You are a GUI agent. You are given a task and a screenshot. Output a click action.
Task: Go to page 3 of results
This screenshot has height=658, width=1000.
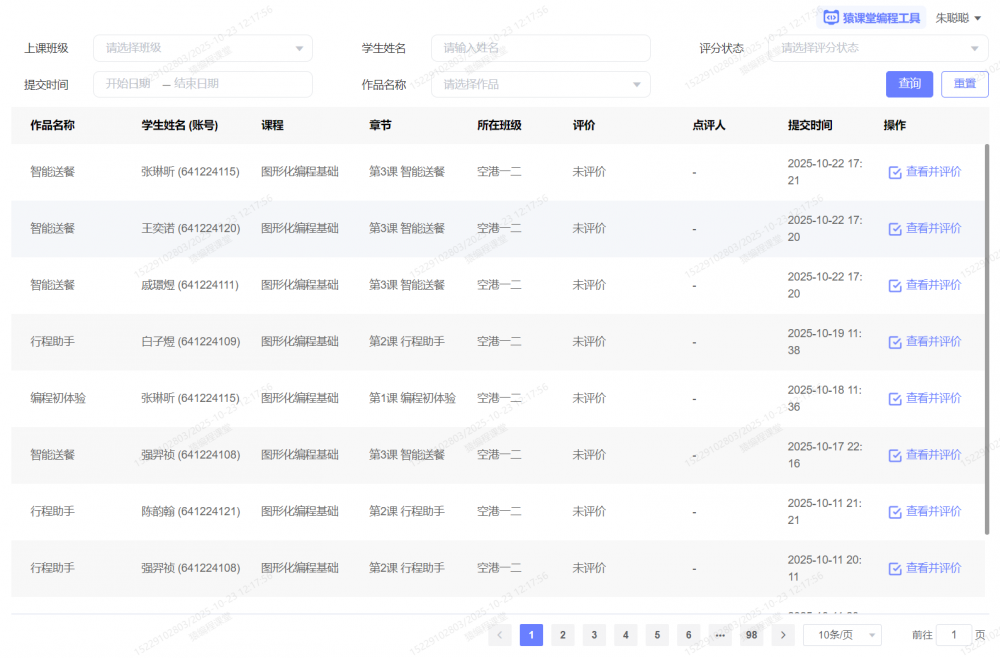(x=594, y=635)
